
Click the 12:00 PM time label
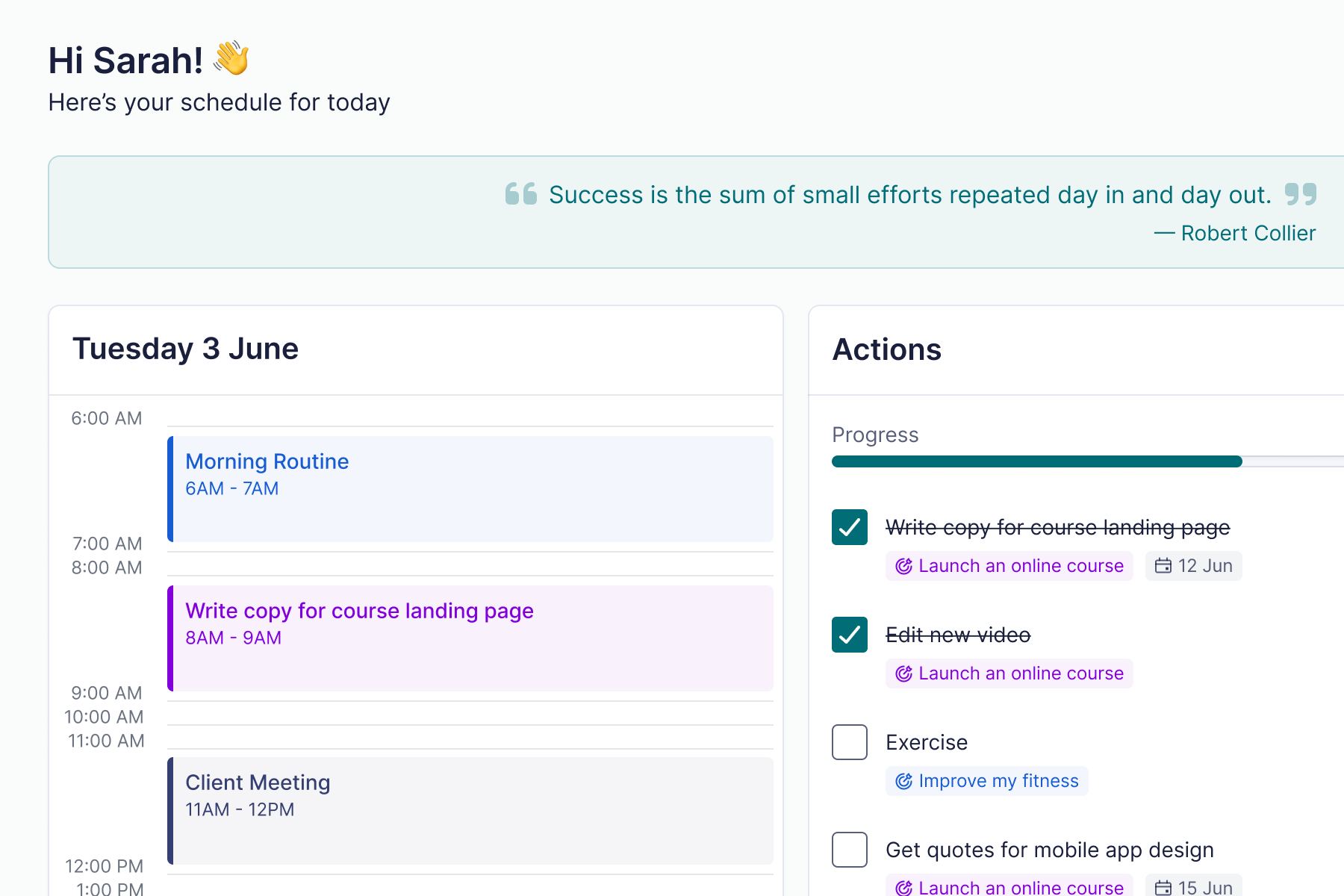click(x=104, y=866)
